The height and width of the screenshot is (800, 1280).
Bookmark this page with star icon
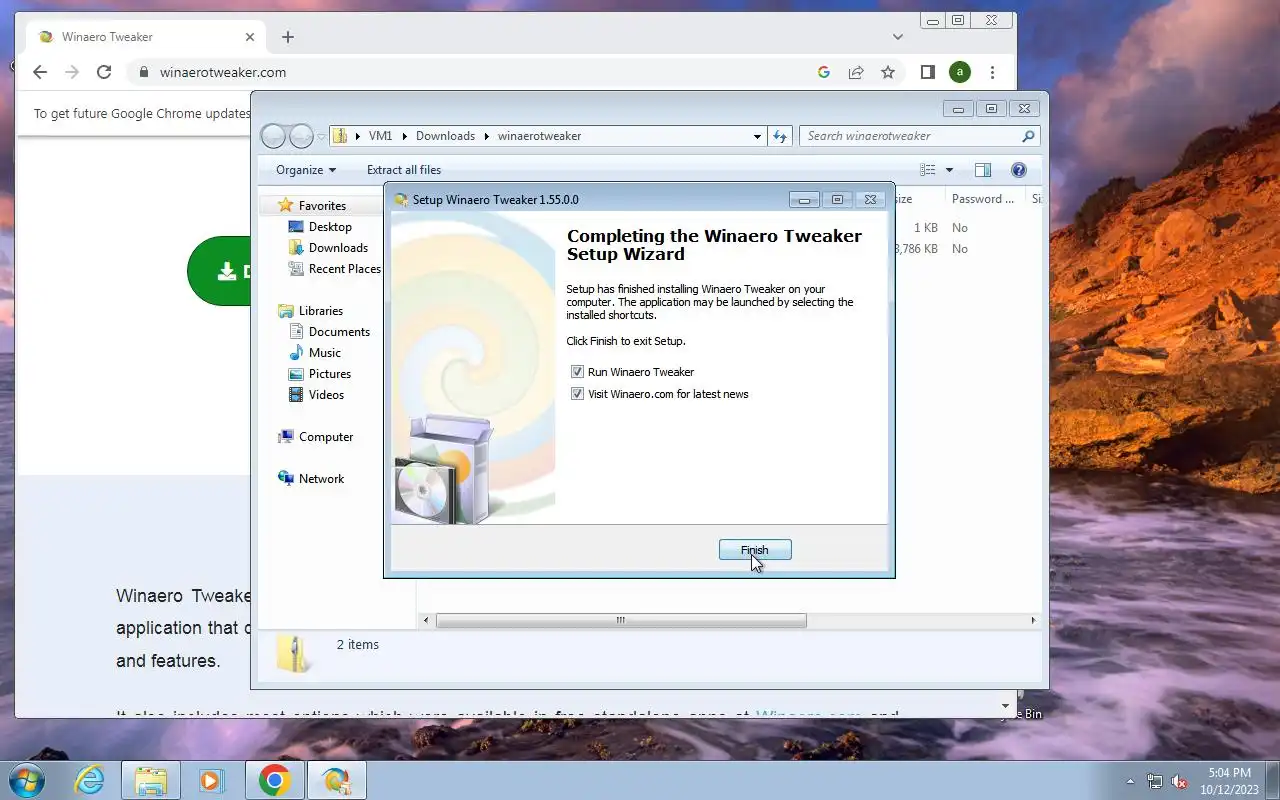pyautogui.click(x=887, y=72)
